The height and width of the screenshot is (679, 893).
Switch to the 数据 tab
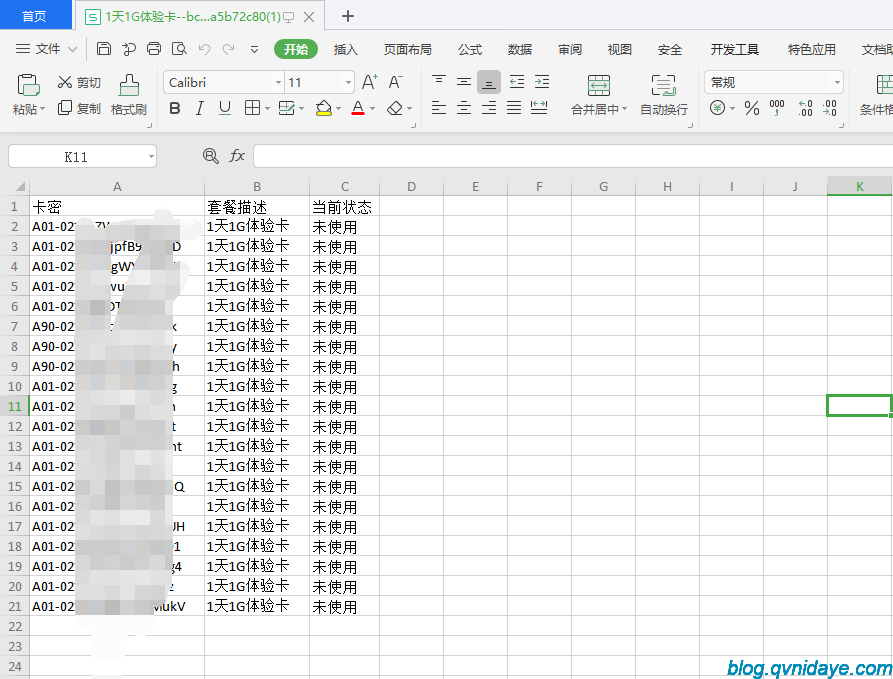tap(519, 50)
